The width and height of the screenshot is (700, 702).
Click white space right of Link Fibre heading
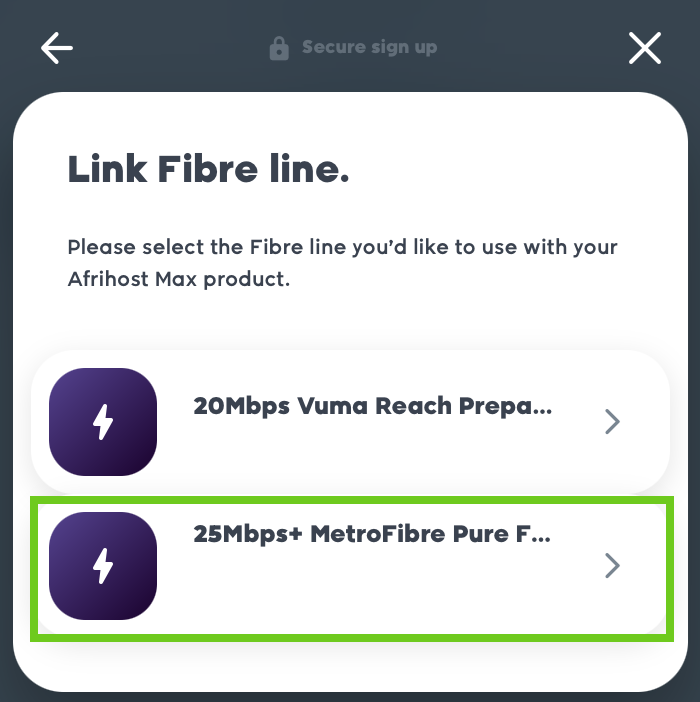520,170
